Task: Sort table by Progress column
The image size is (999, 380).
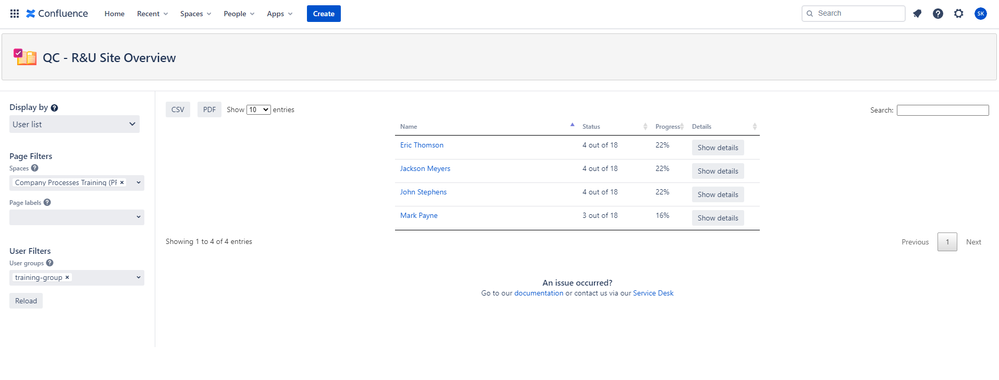Action: tap(669, 126)
